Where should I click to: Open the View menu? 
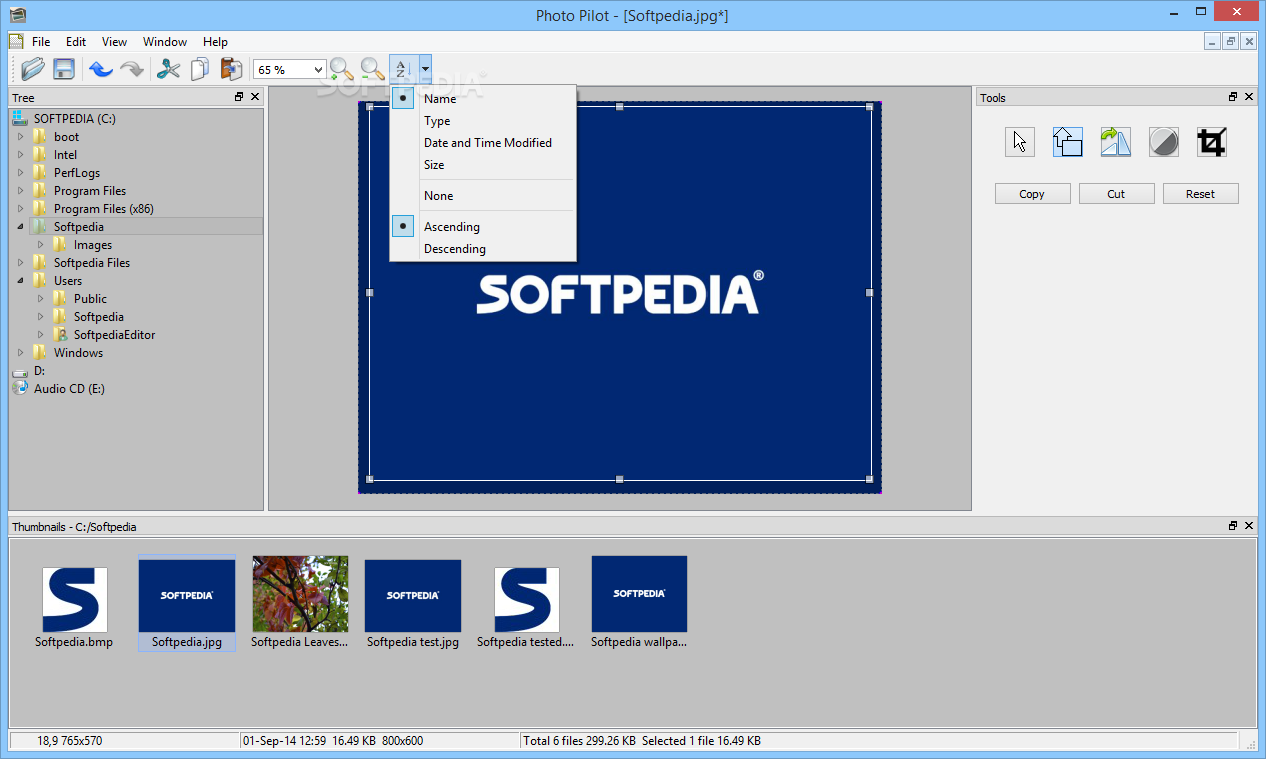click(x=114, y=42)
